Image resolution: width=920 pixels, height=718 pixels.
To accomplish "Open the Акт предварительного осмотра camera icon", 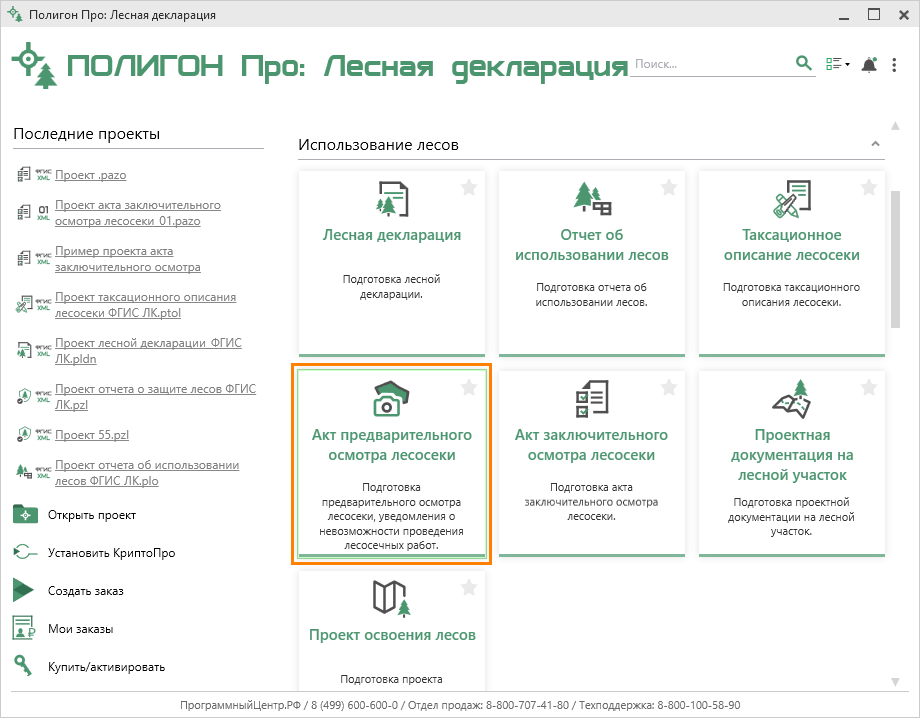I will (x=391, y=398).
